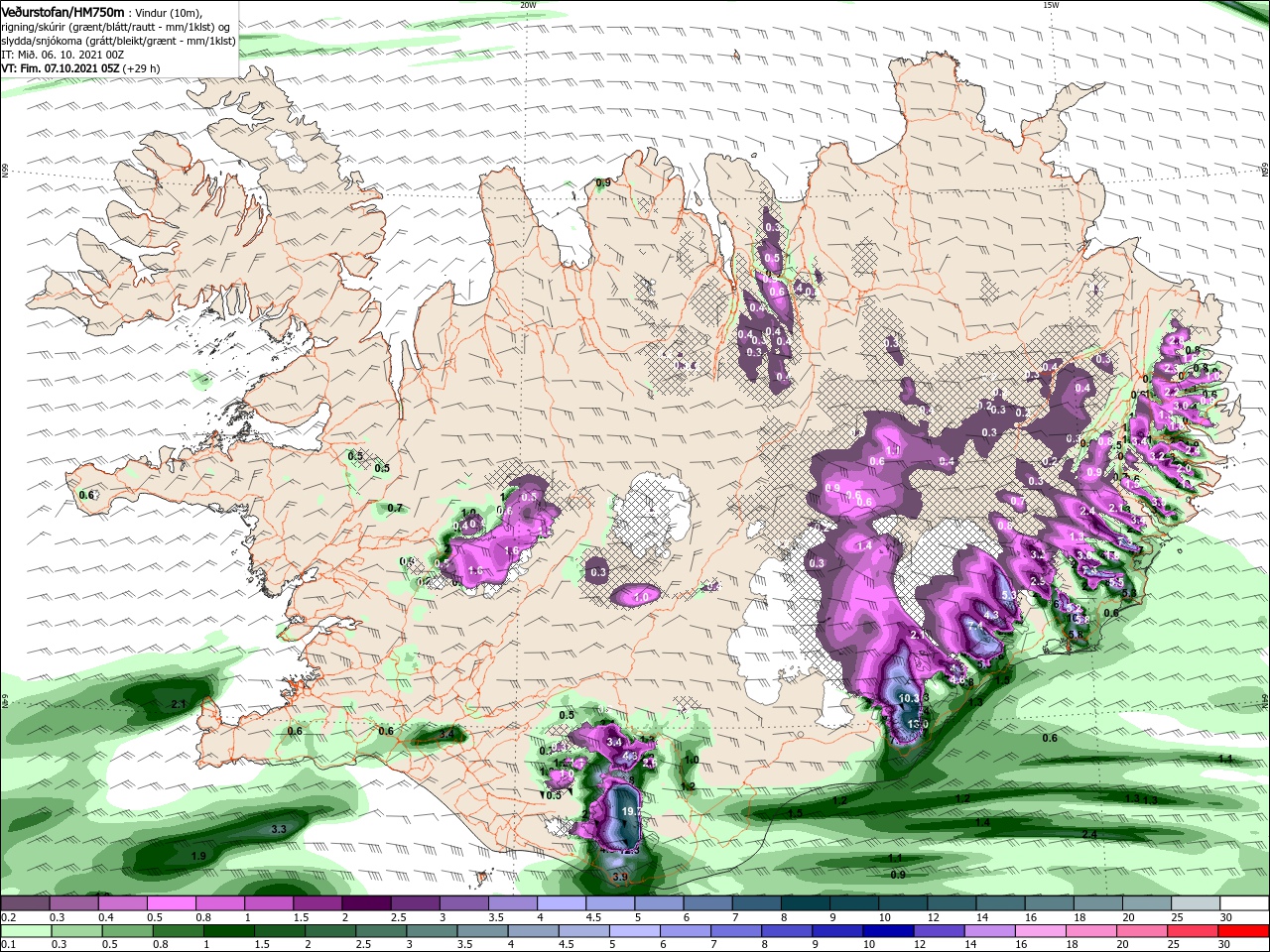The image size is (1270, 952).
Task: Pick the bright pink 0.5 snow legend swatch
Action: [172, 903]
